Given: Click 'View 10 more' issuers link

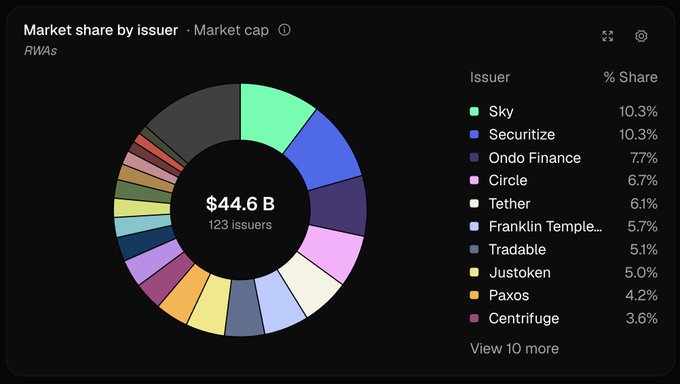Looking at the screenshot, I should click(x=514, y=348).
